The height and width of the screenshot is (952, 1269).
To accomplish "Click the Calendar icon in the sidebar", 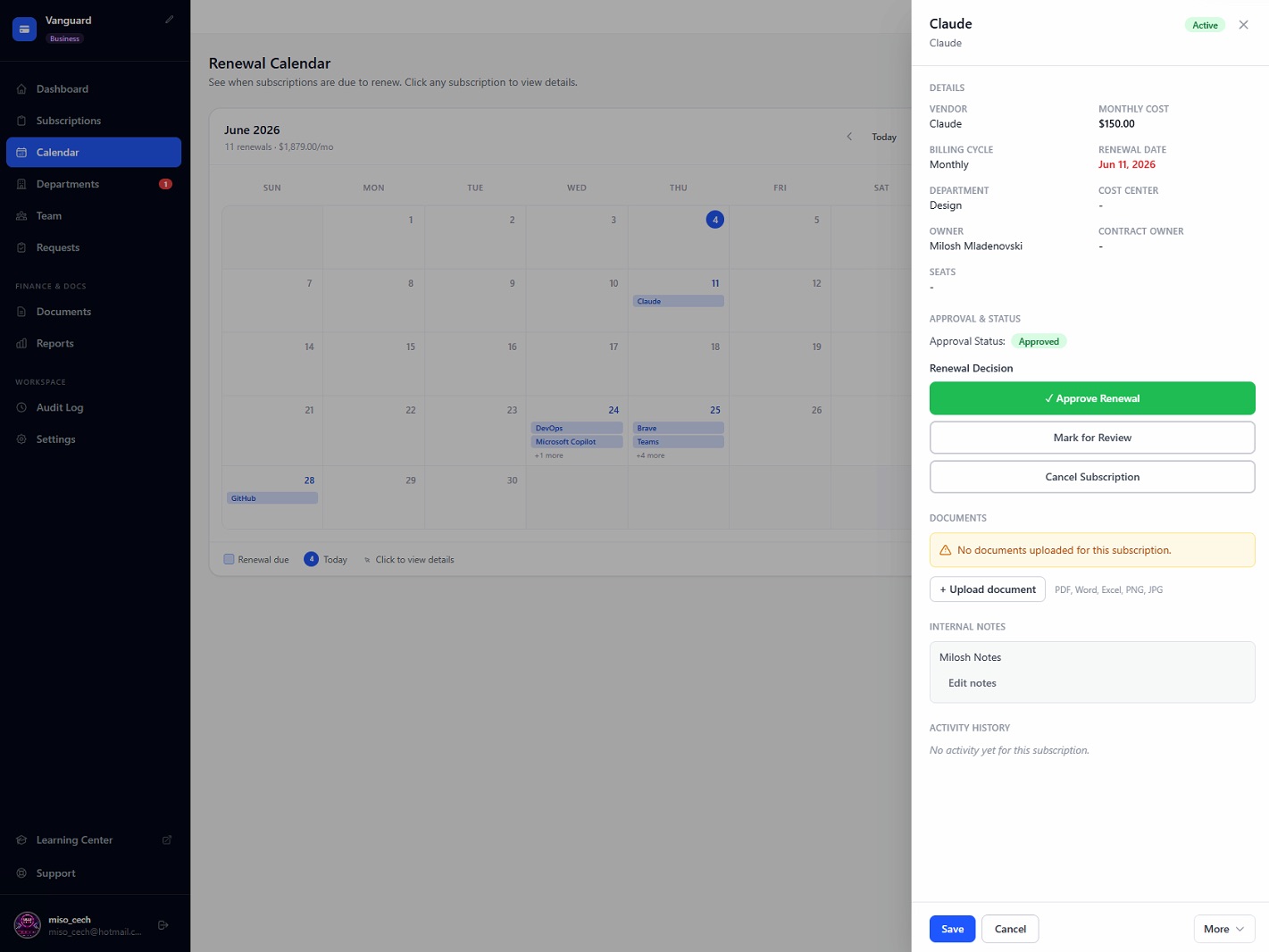I will (x=21, y=153).
